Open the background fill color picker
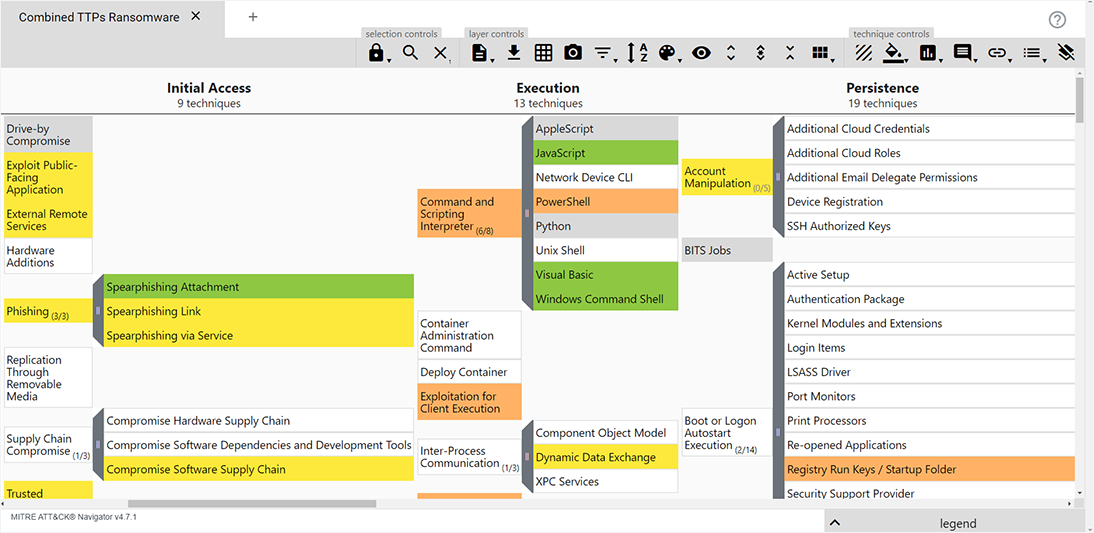 coord(895,53)
